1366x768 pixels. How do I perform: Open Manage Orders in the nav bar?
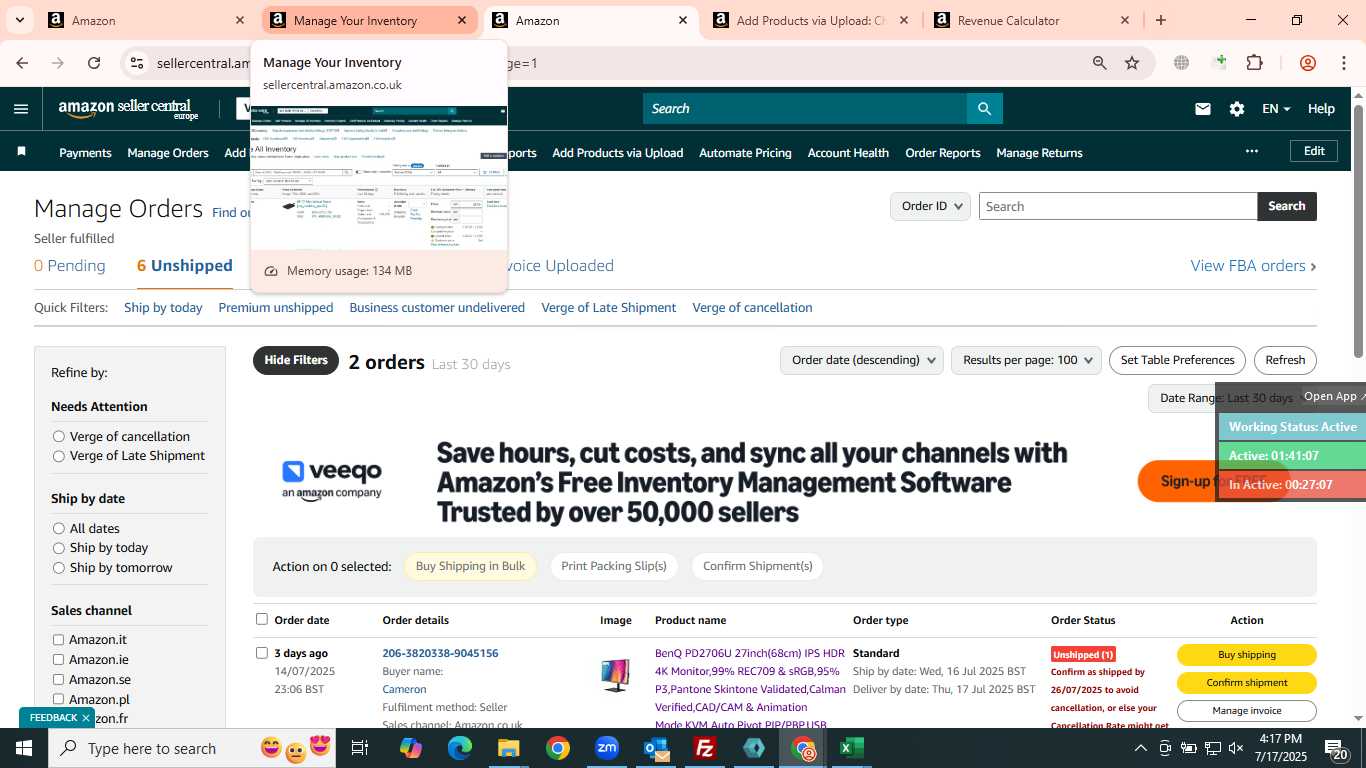(168, 153)
